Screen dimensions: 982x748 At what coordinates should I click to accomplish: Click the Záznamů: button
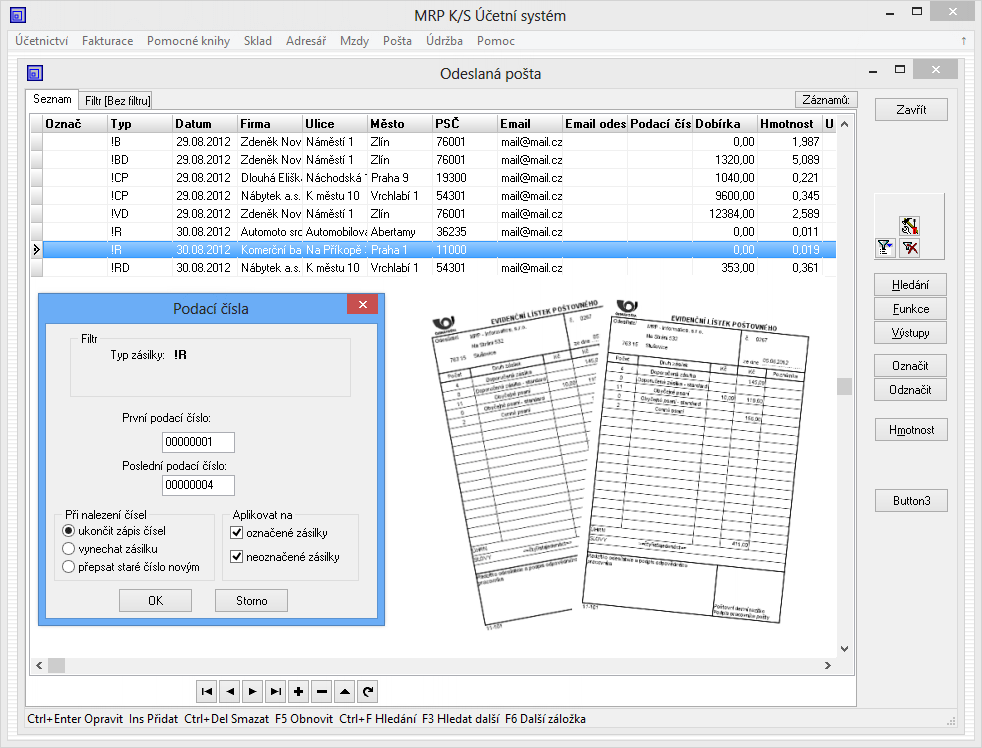826,100
